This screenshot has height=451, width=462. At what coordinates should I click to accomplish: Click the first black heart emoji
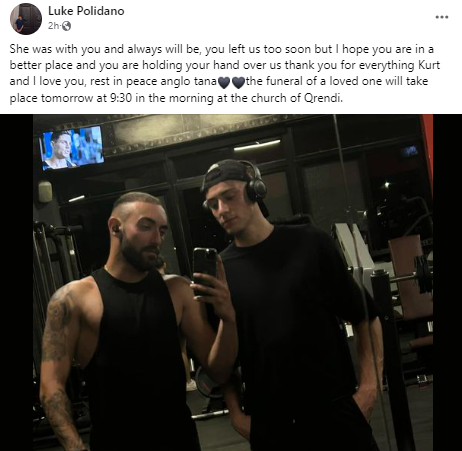click(224, 82)
